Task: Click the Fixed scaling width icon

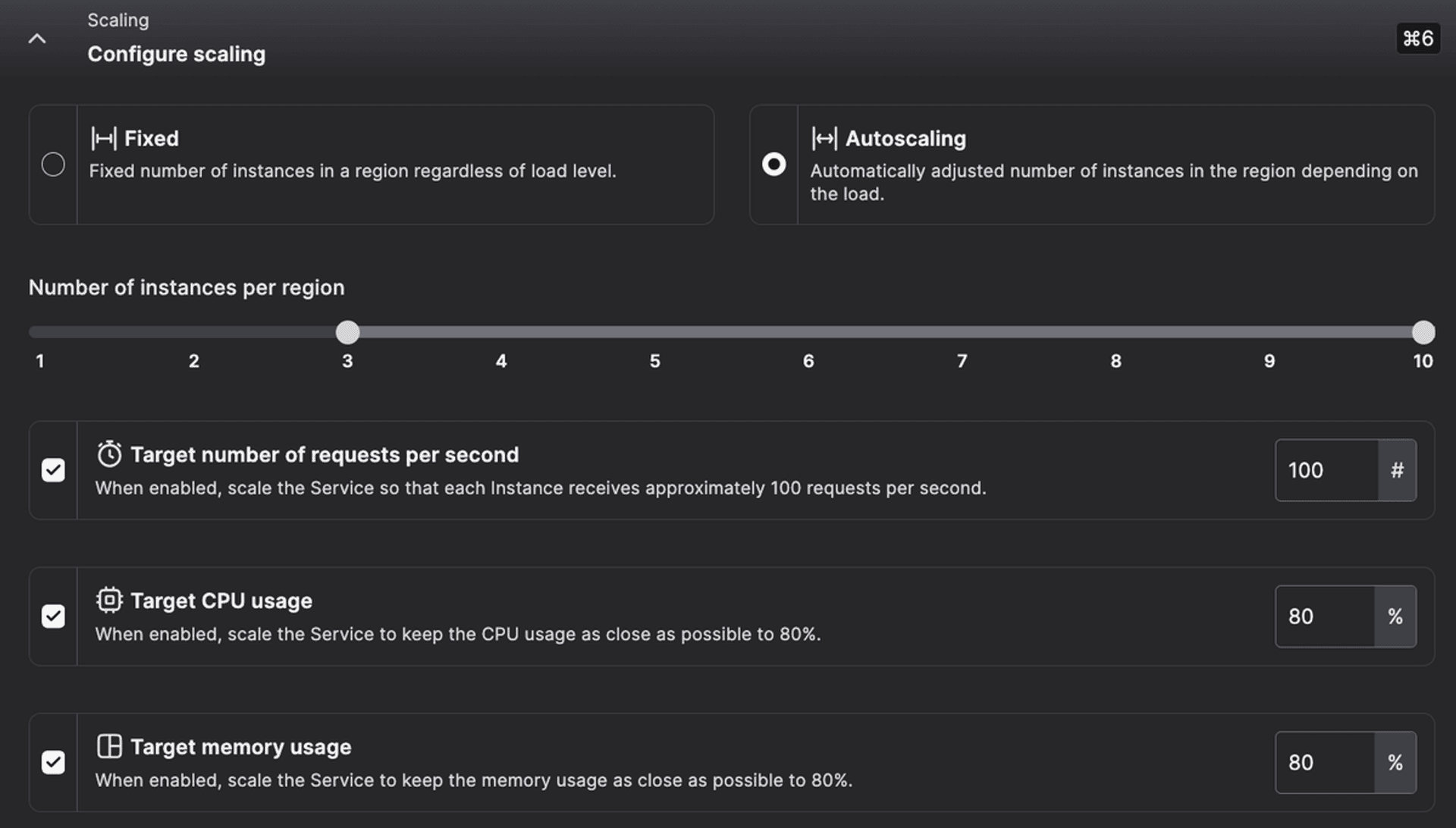Action: [104, 139]
